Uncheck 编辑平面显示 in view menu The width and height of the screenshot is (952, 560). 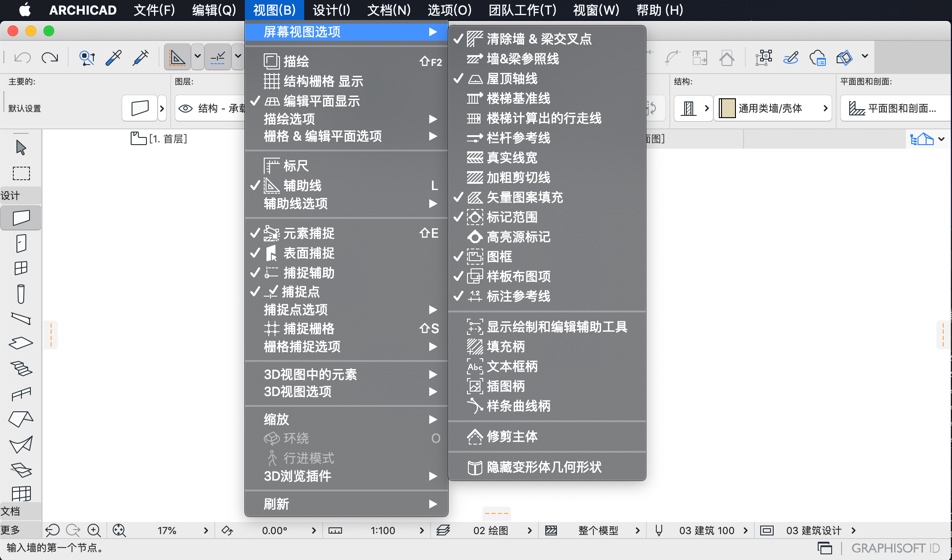[346, 101]
